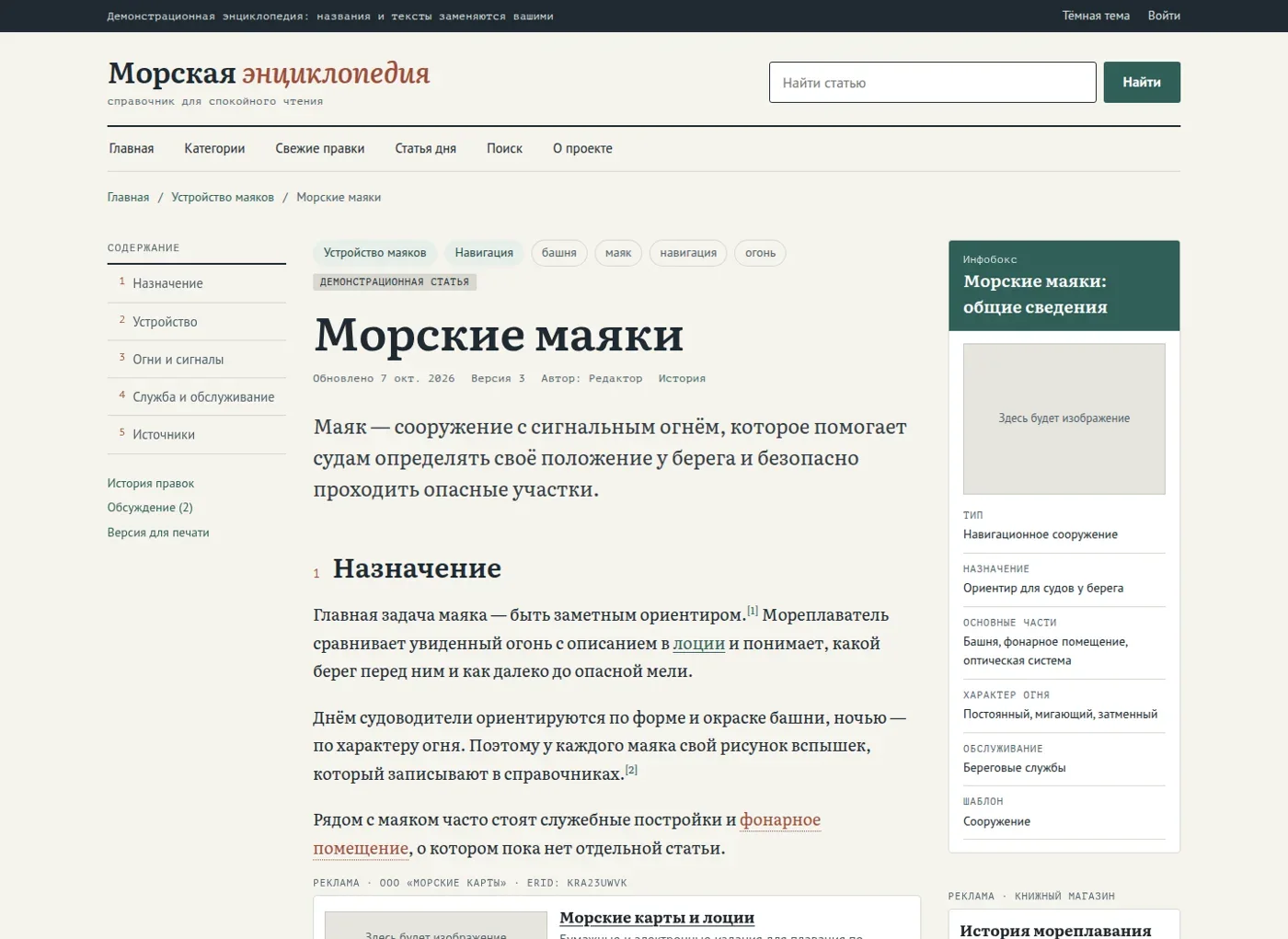This screenshot has height=939, width=1288.
Task: Click the маяк tag
Action: (x=618, y=253)
